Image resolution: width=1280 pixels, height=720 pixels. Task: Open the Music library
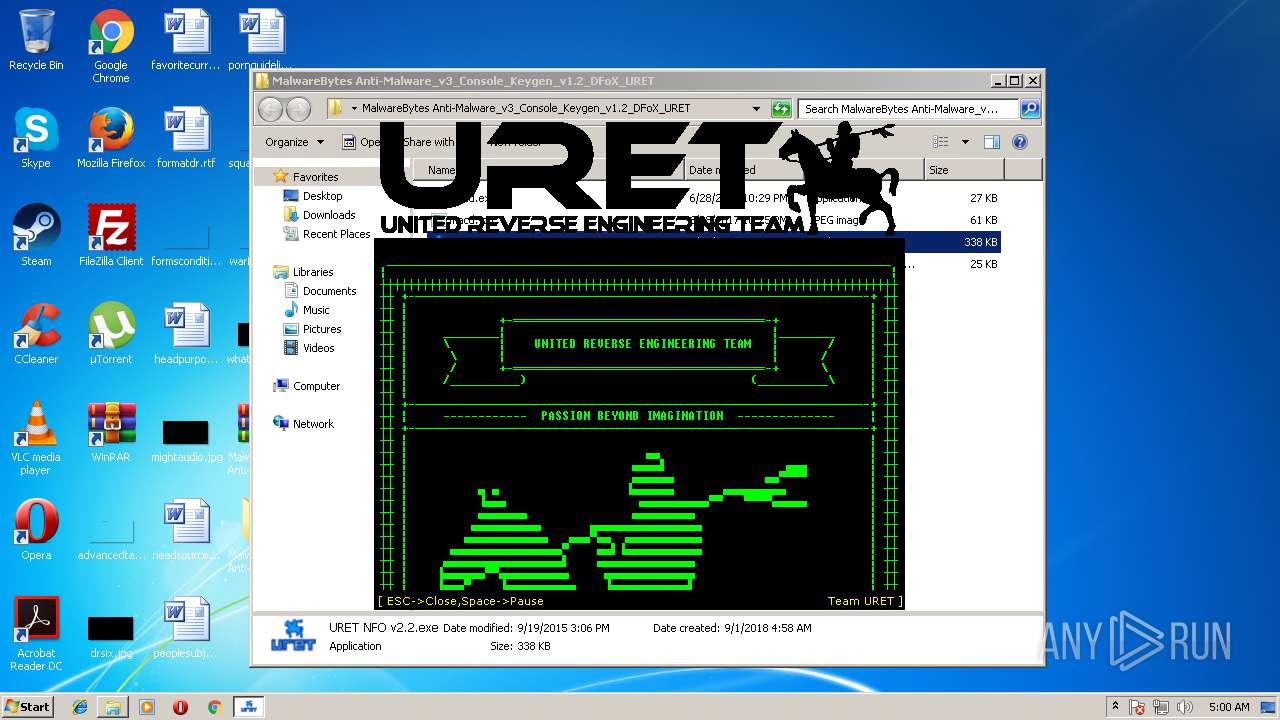coord(316,310)
